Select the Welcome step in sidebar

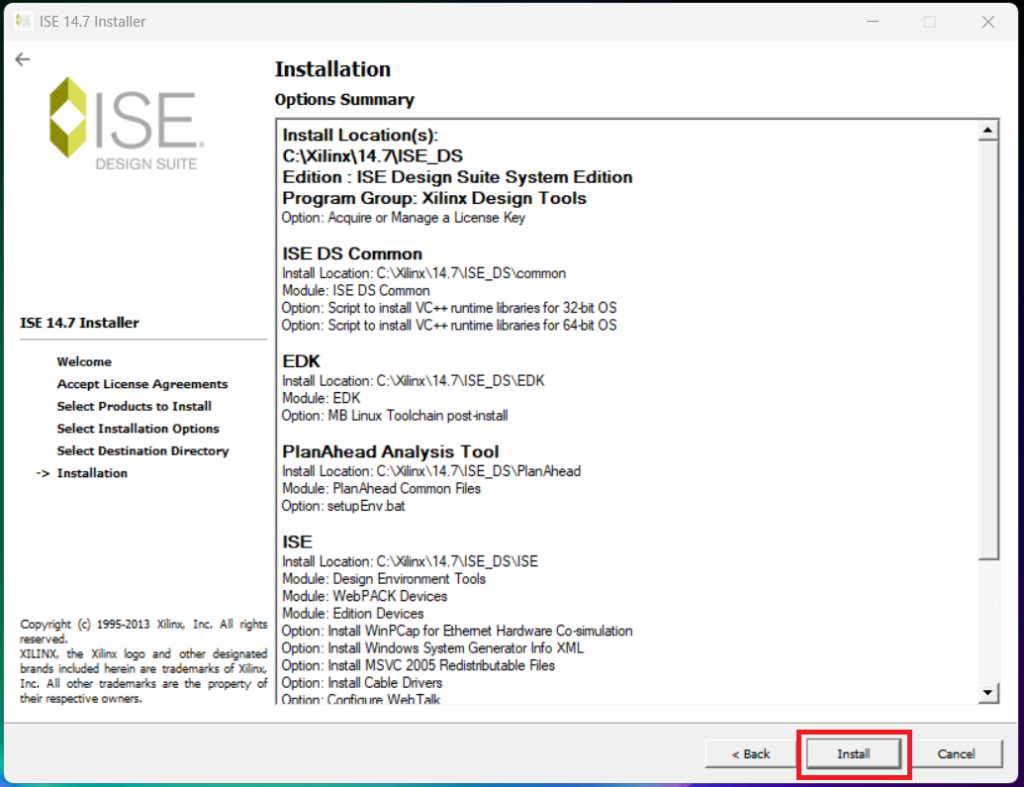pos(84,362)
